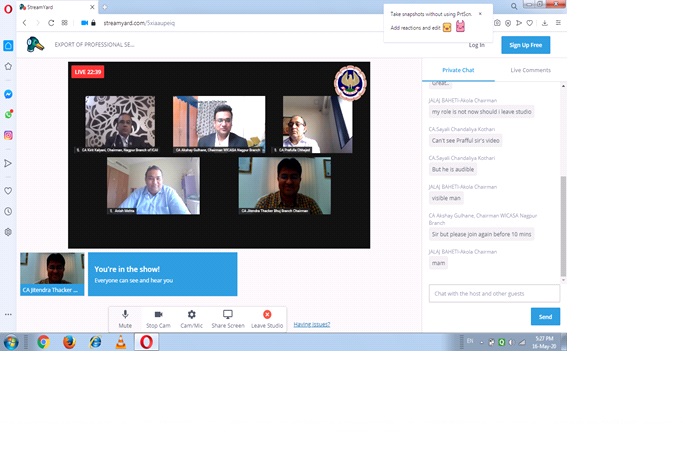Open Windows Start button
Viewport: 685px width, 460px height.
(11, 342)
